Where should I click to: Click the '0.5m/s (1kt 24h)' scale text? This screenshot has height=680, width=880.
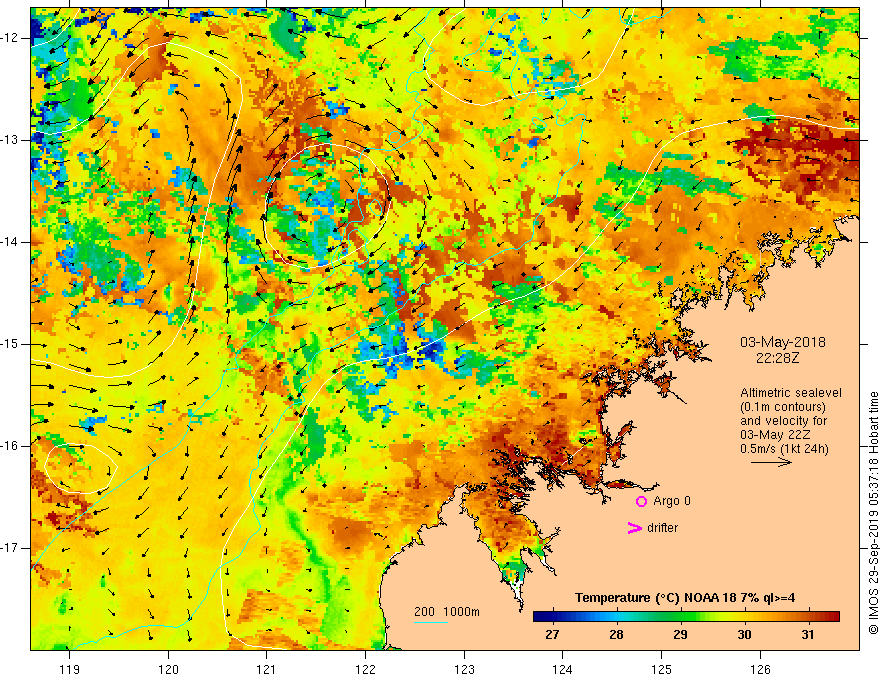(x=784, y=449)
